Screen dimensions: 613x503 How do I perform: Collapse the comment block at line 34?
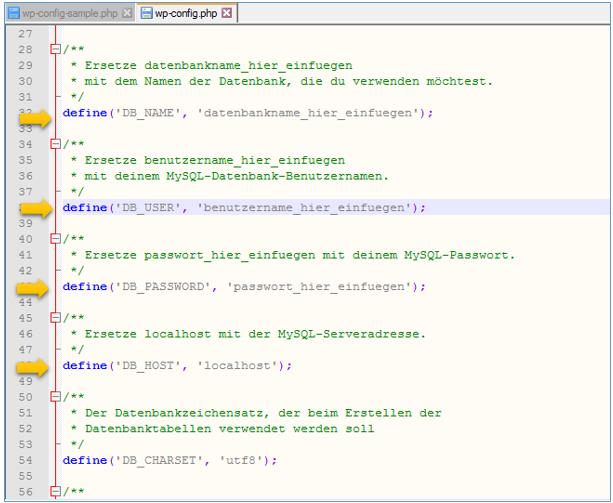56,144
